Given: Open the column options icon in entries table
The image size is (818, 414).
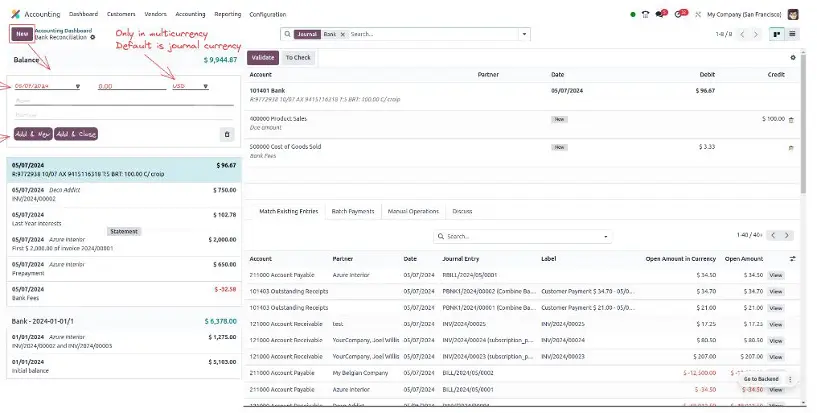Looking at the screenshot, I should 792,259.
